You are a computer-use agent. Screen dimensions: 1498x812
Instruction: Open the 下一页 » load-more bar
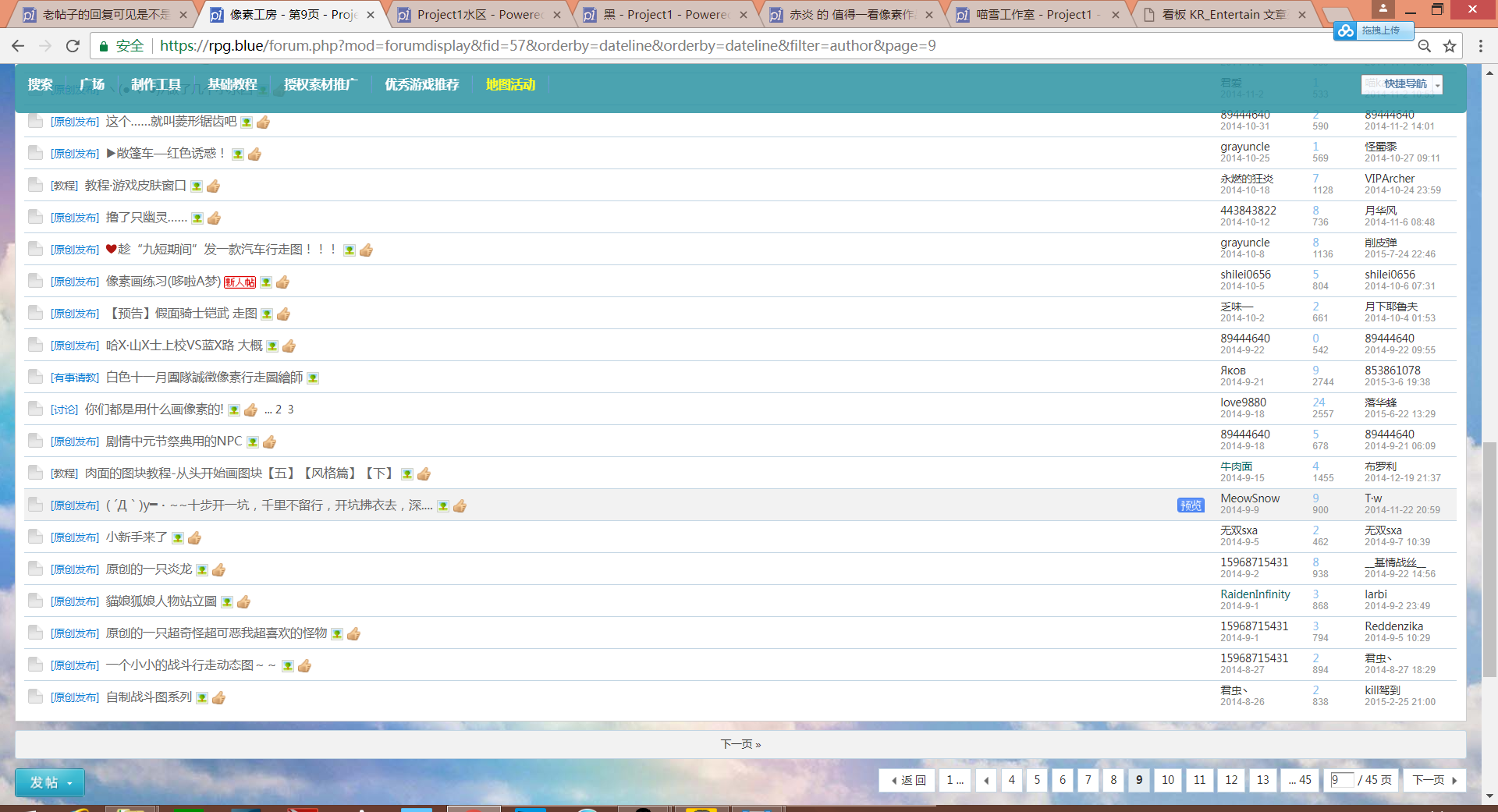[740, 744]
